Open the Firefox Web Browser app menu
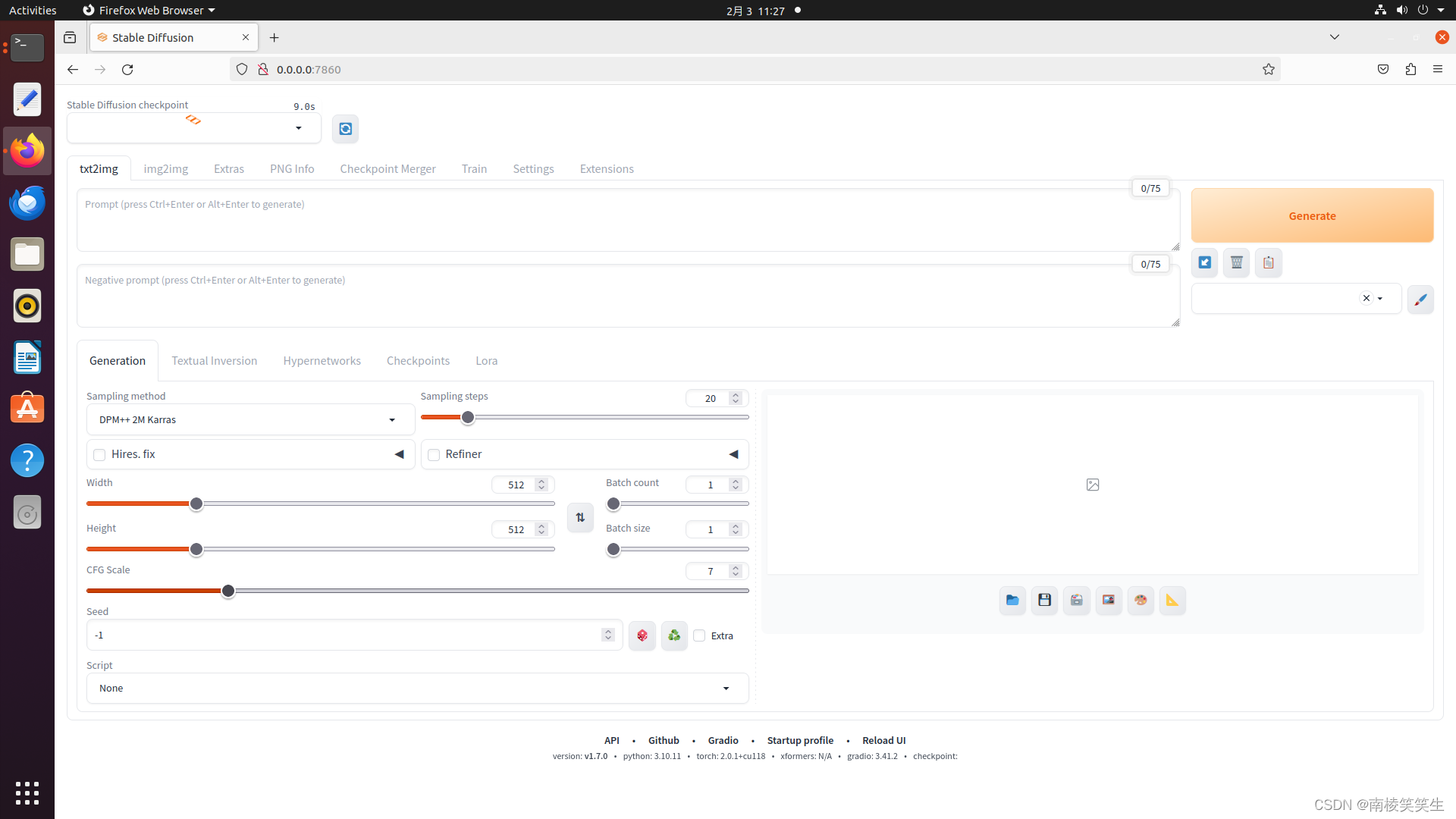Viewport: 1456px width, 819px height. pyautogui.click(x=149, y=10)
